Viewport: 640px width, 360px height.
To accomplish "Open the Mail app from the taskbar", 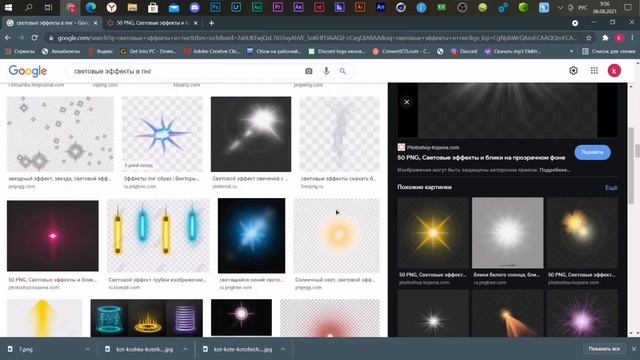I will point(174,7).
